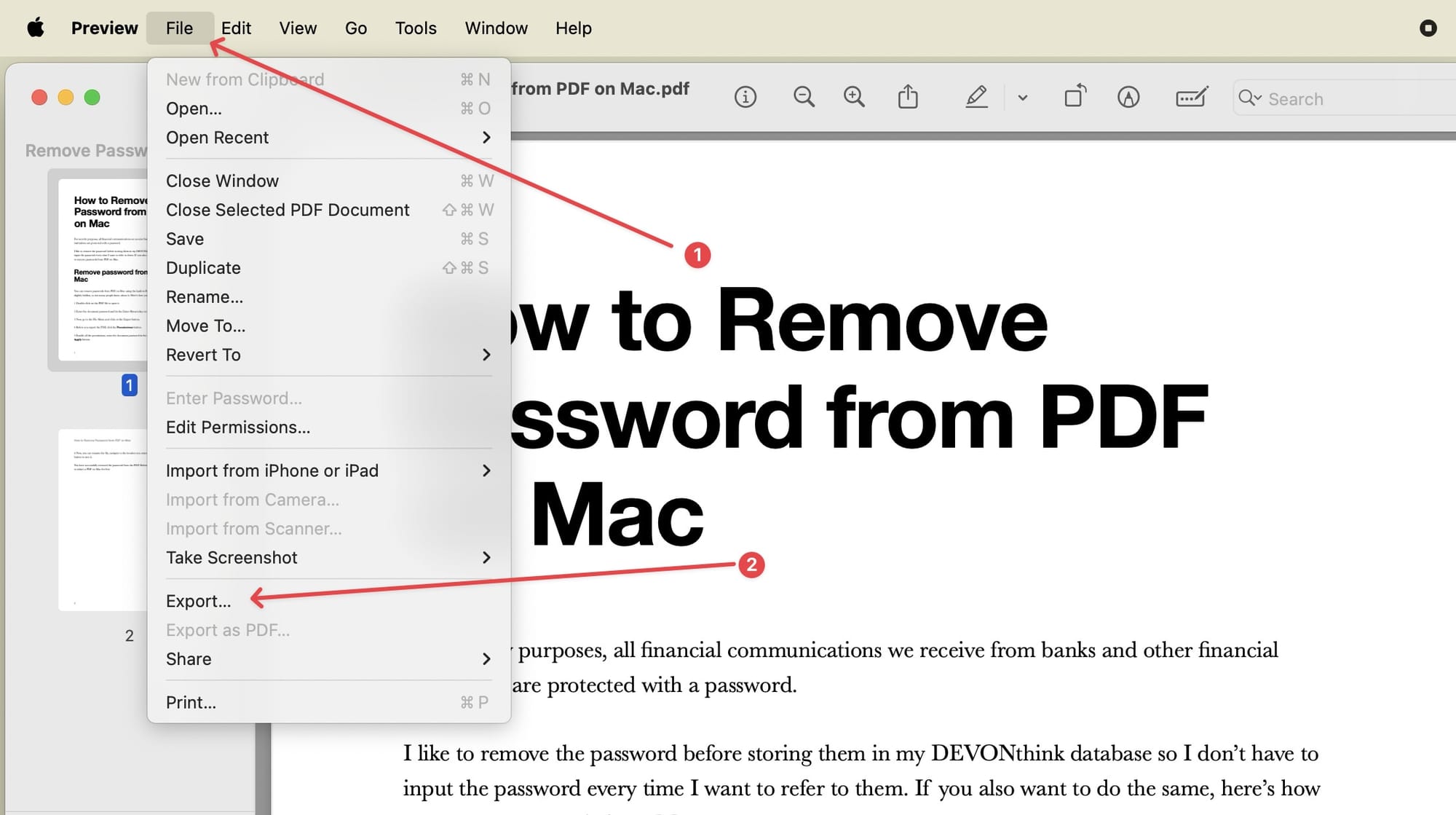Choose Export... from the File menu
The height and width of the screenshot is (815, 1456).
coord(328,601)
